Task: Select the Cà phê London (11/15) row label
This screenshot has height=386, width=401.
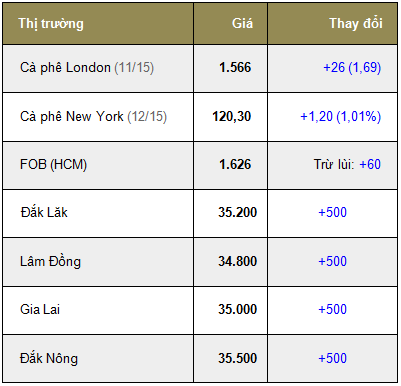Action: (x=87, y=68)
